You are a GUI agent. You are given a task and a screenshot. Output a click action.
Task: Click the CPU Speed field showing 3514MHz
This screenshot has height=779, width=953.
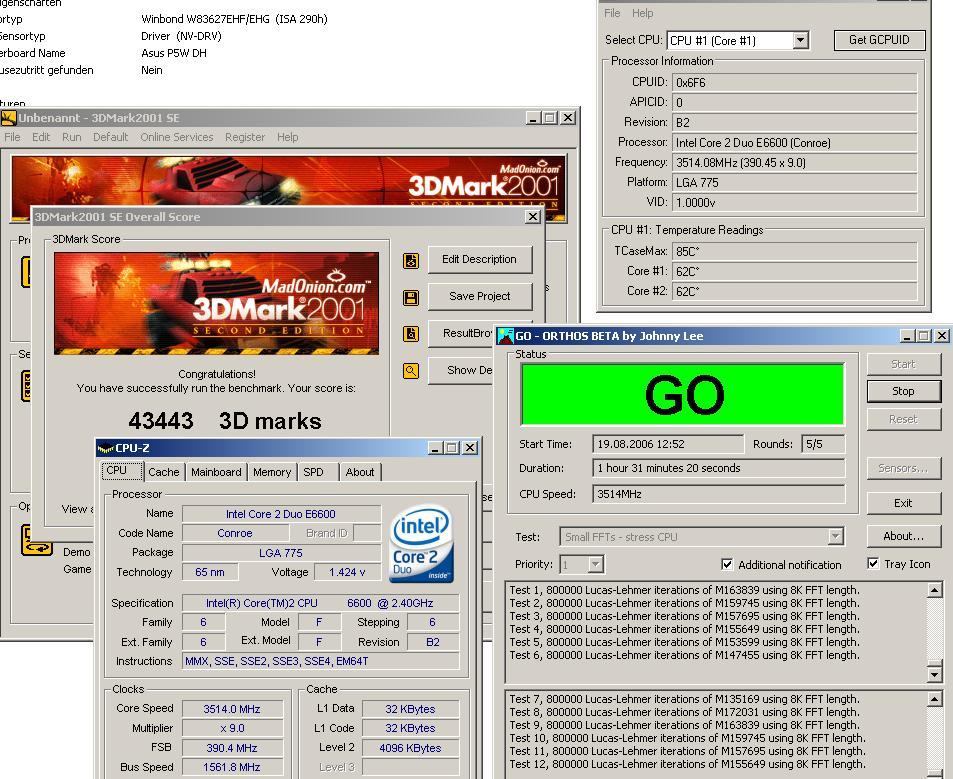718,494
